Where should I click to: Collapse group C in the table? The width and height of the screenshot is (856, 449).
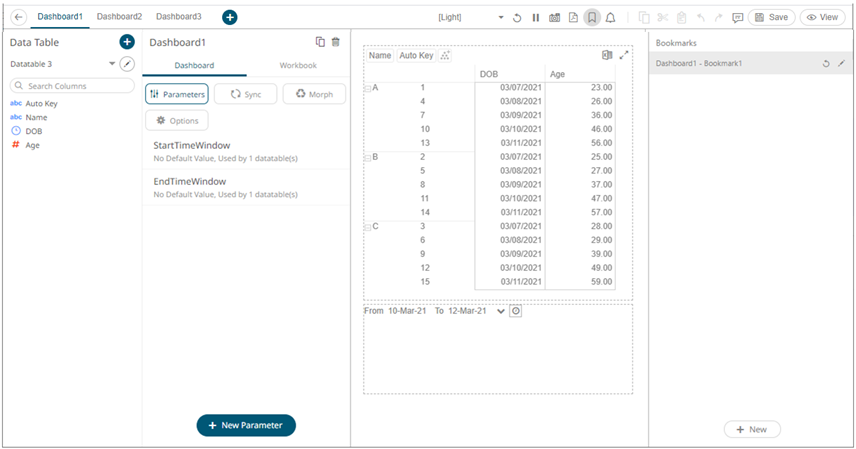click(x=367, y=227)
